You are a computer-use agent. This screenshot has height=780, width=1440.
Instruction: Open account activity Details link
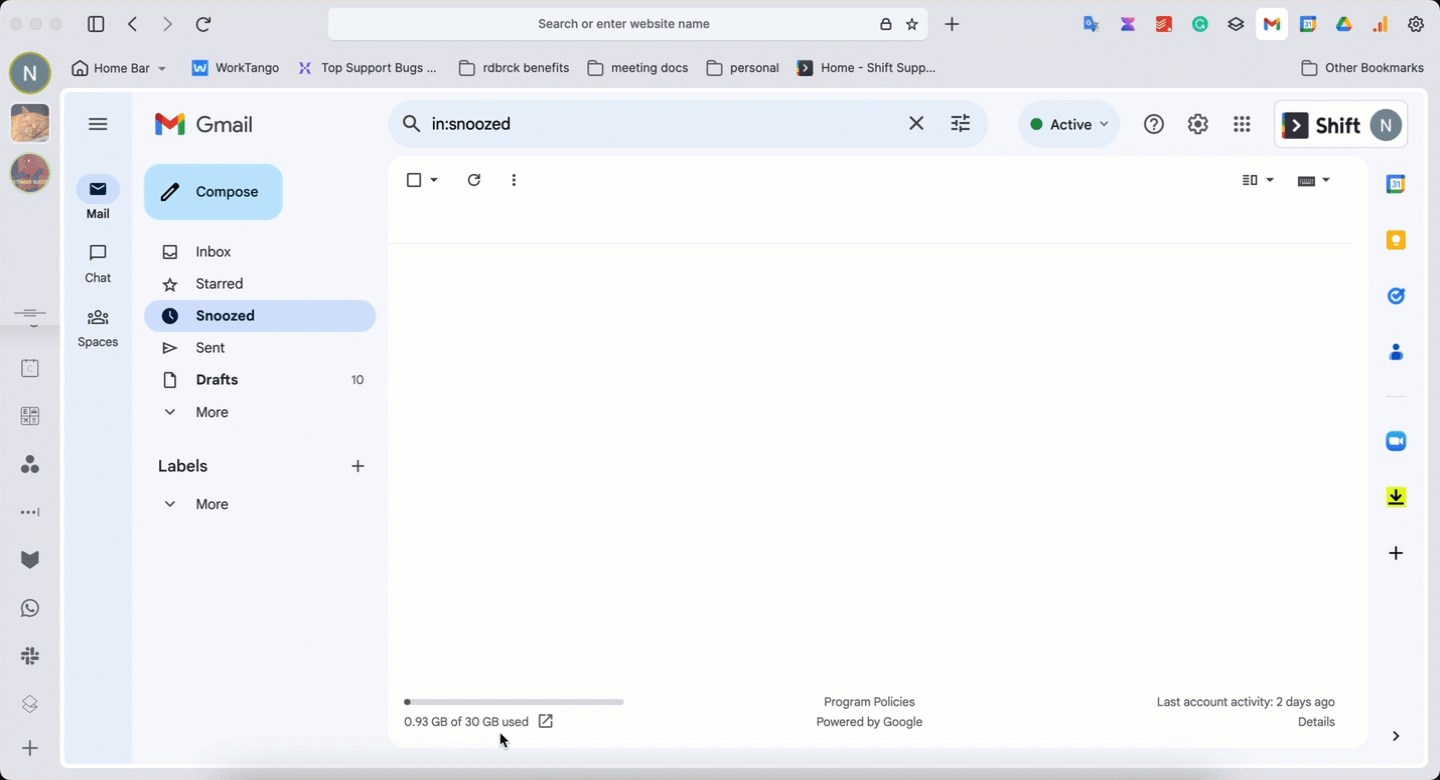(x=1316, y=722)
